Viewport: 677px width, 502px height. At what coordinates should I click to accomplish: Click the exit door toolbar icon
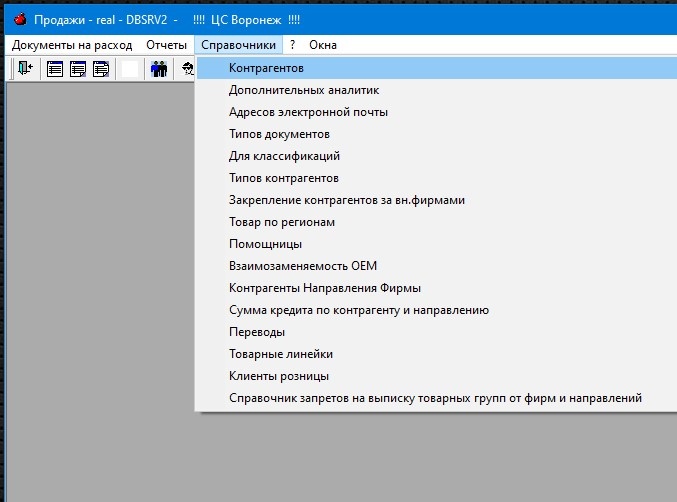click(x=25, y=69)
